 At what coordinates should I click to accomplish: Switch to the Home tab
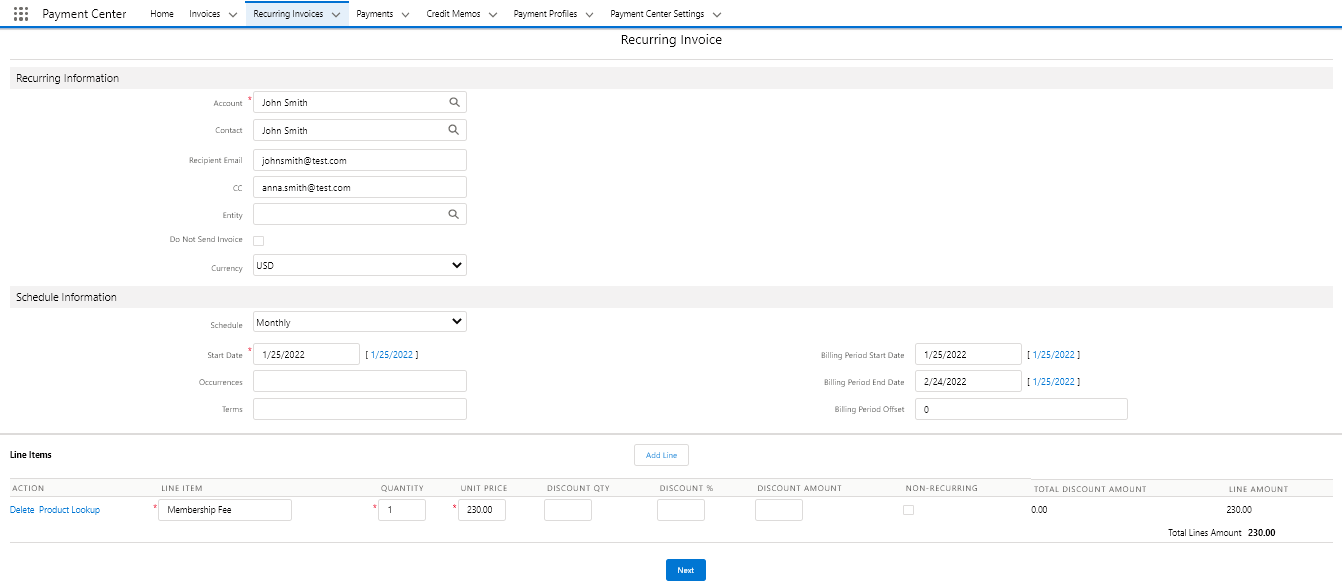pos(162,14)
